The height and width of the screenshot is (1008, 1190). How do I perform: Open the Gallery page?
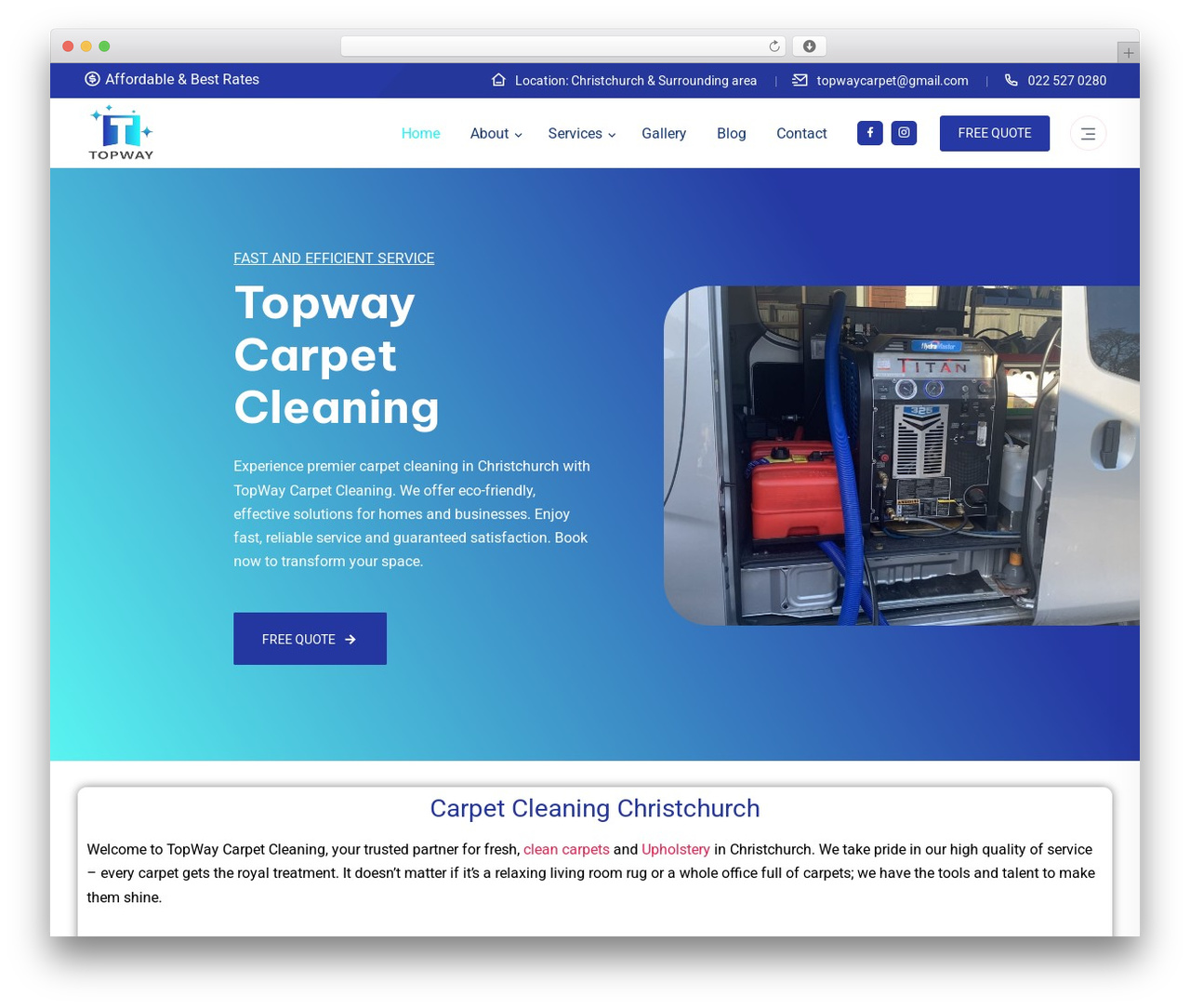point(664,134)
